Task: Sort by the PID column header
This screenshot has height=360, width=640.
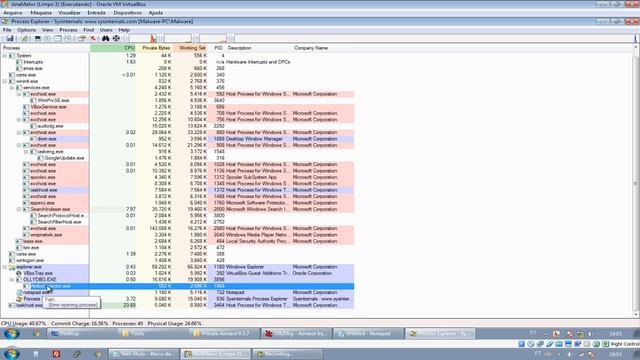Action: click(x=217, y=48)
